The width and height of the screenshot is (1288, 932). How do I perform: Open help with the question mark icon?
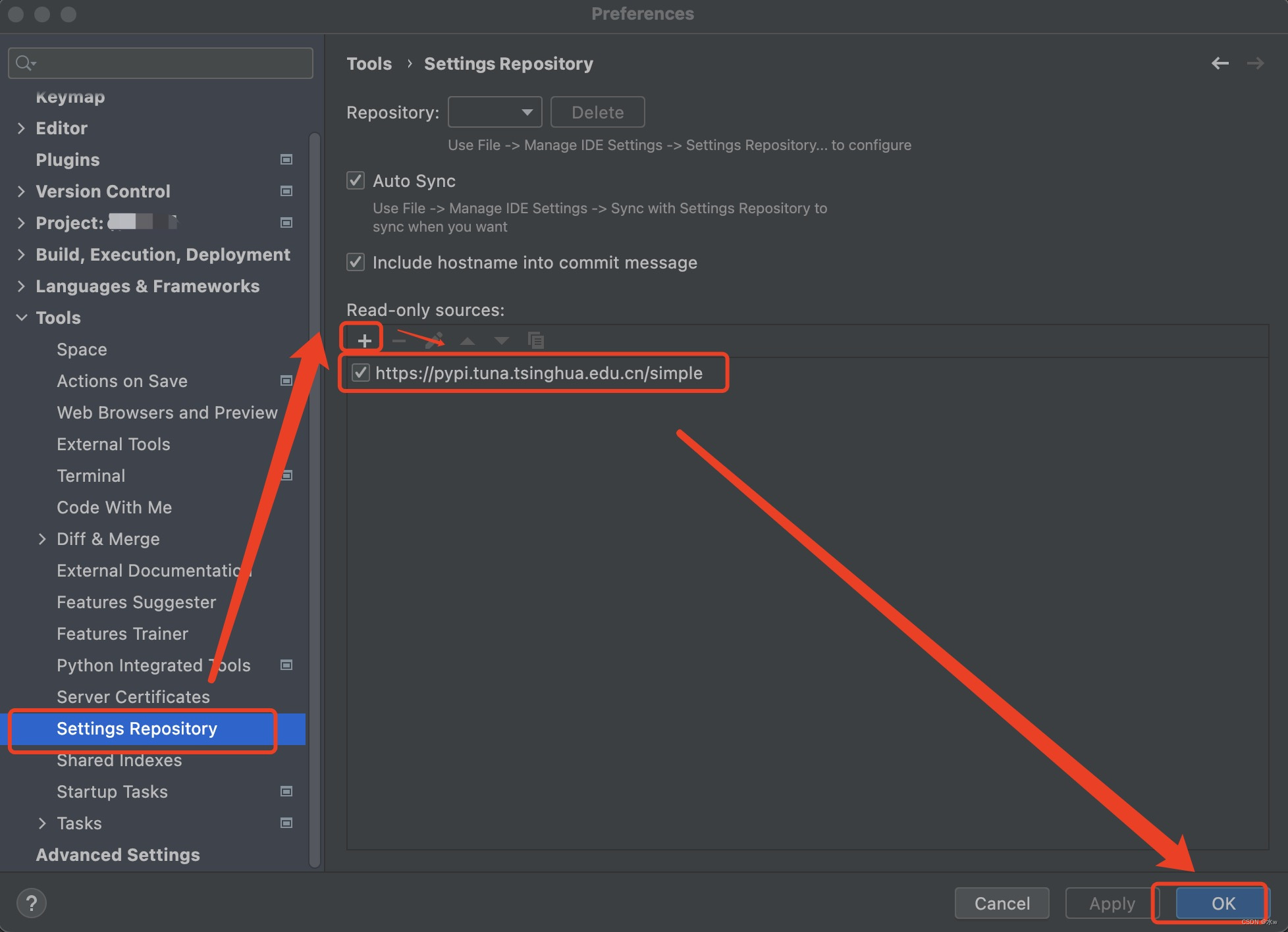31,903
